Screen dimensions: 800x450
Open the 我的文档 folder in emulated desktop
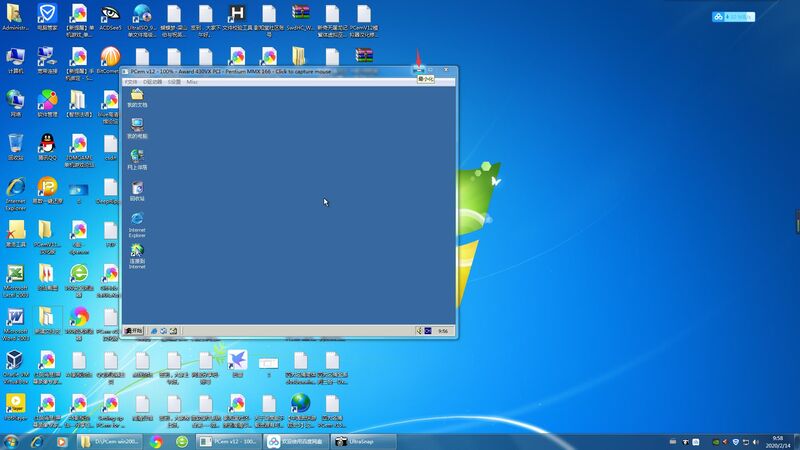136,95
